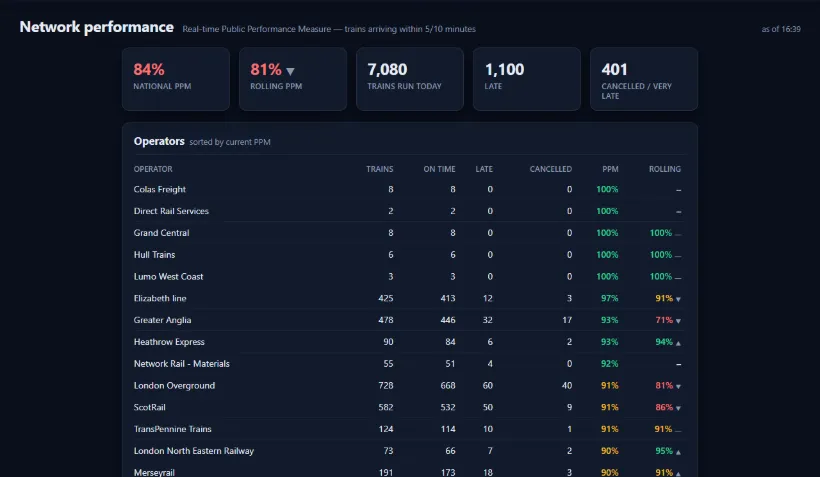
Task: Click ScotRail rolling down arrow
Action: [x=678, y=408]
